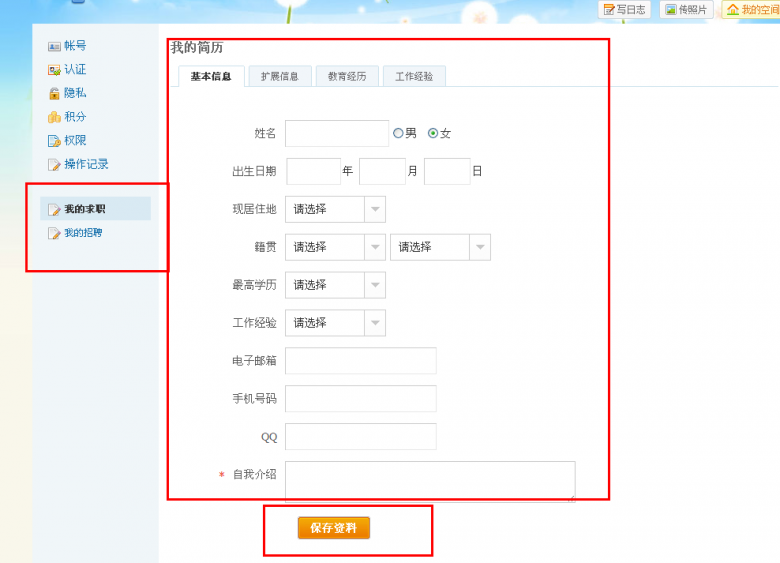Click the 认证 verification icon

pos(54,70)
